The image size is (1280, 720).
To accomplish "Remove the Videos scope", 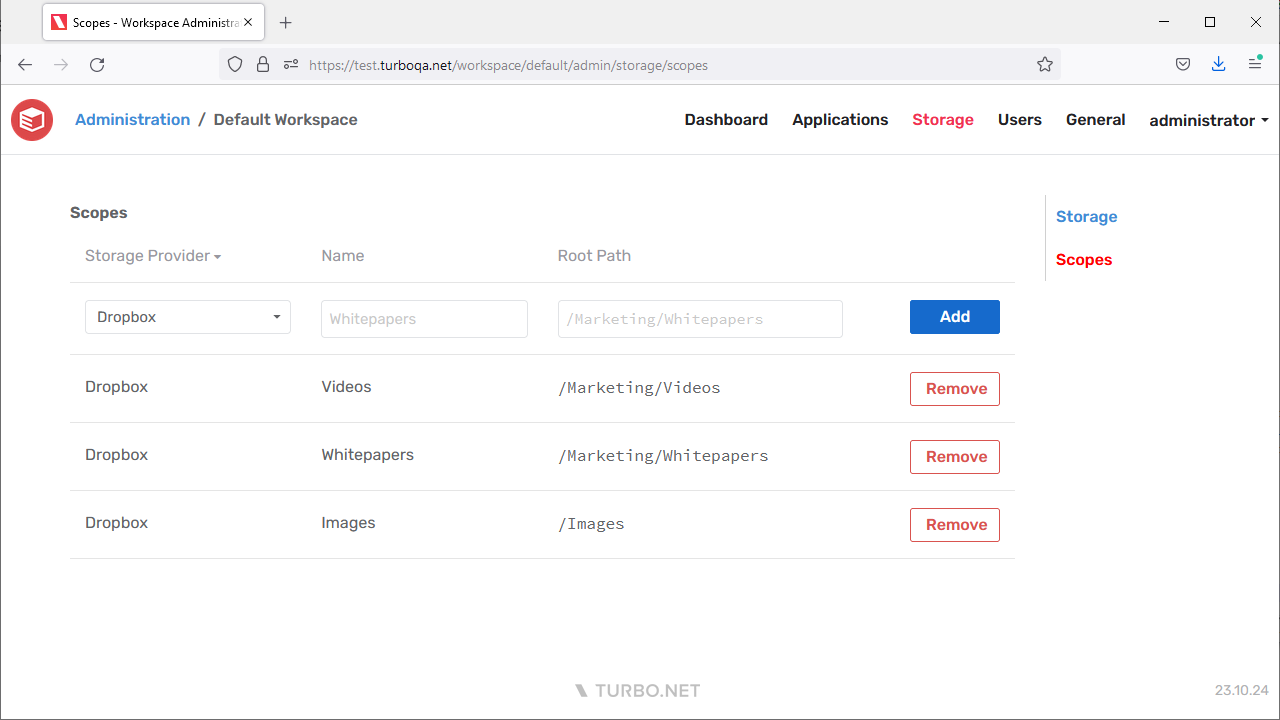I will 954,388.
